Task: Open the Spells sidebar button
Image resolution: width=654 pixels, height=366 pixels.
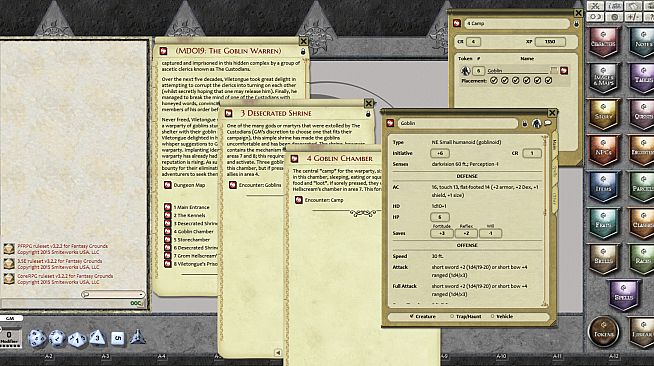Action: 623,296
